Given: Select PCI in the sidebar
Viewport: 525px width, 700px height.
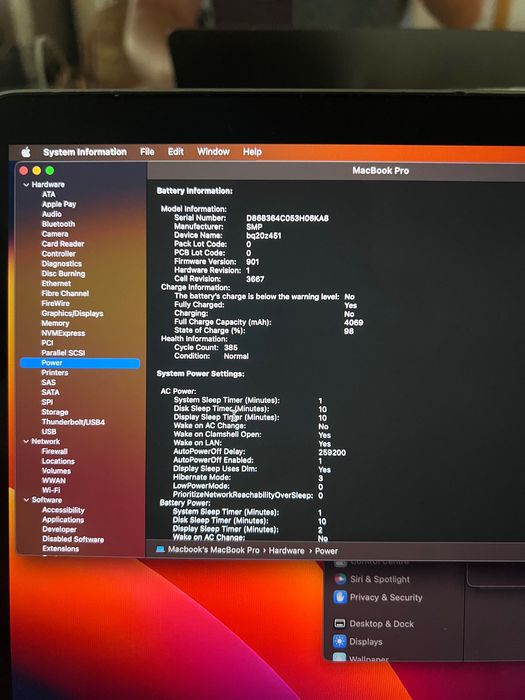Looking at the screenshot, I should coord(47,343).
